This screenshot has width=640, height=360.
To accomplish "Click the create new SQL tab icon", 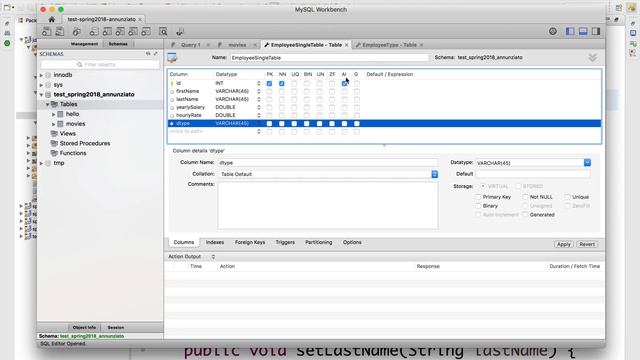I will [x=47, y=31].
